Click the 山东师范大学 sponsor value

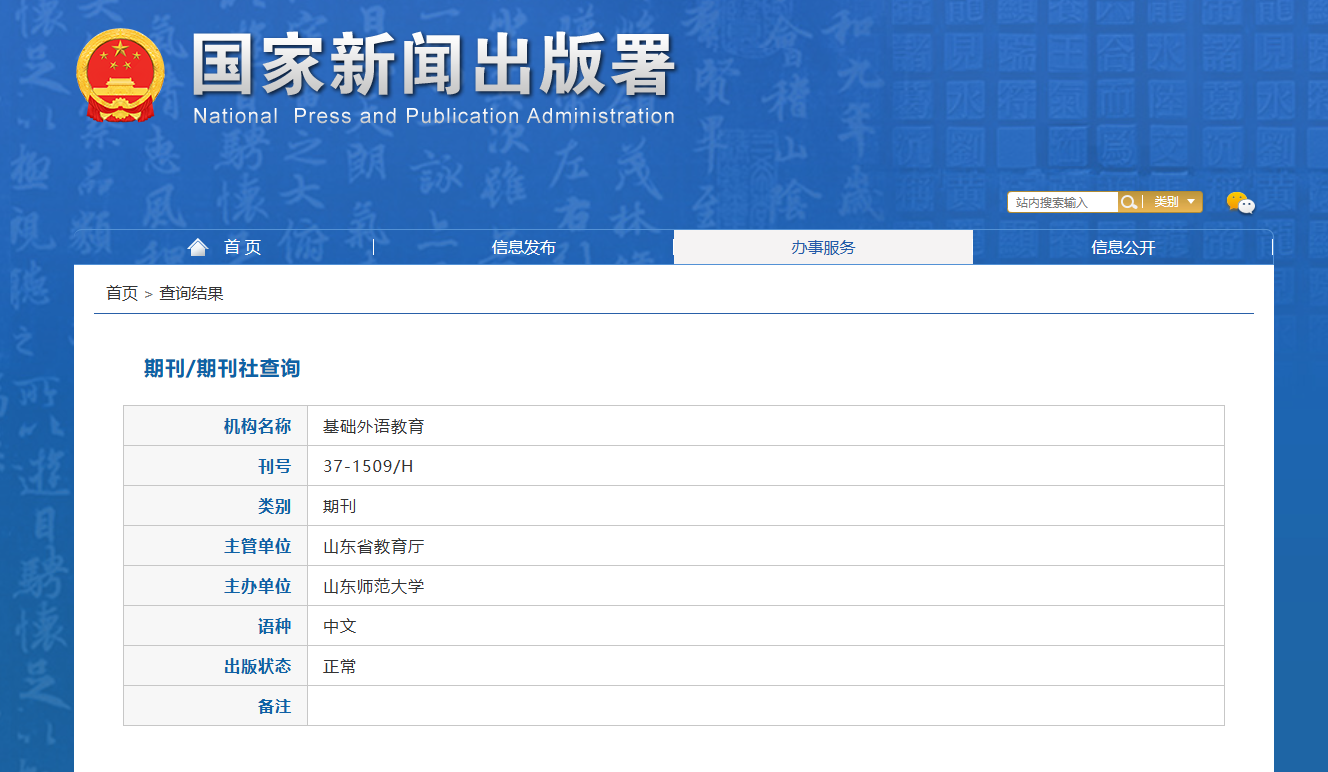point(374,586)
